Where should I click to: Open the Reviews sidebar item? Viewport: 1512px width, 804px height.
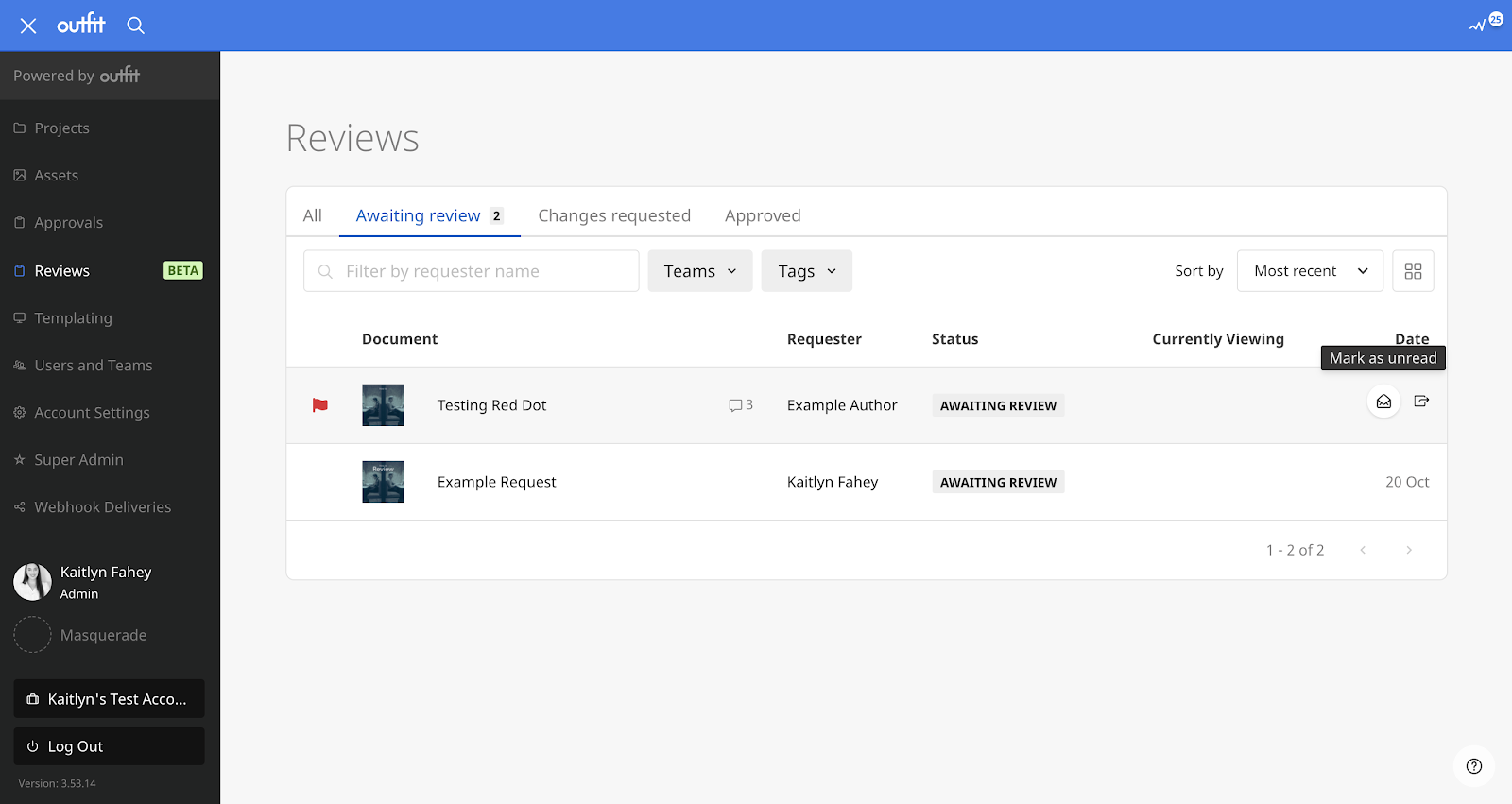110,271
